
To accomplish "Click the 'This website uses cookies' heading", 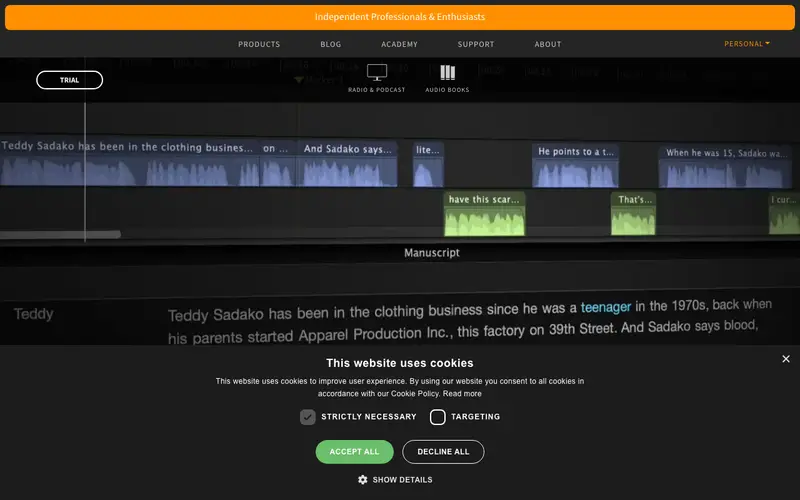I will point(400,363).
